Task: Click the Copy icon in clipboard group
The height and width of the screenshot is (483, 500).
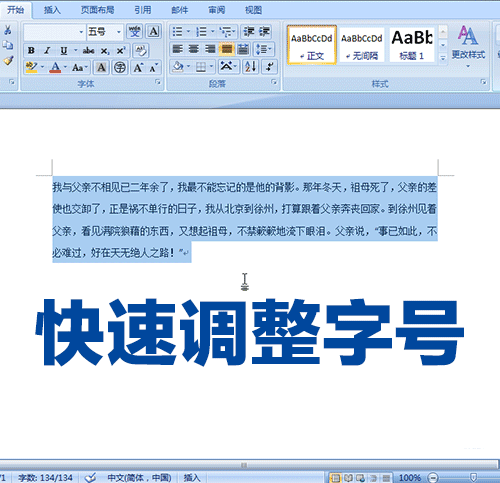Action: coord(7,45)
